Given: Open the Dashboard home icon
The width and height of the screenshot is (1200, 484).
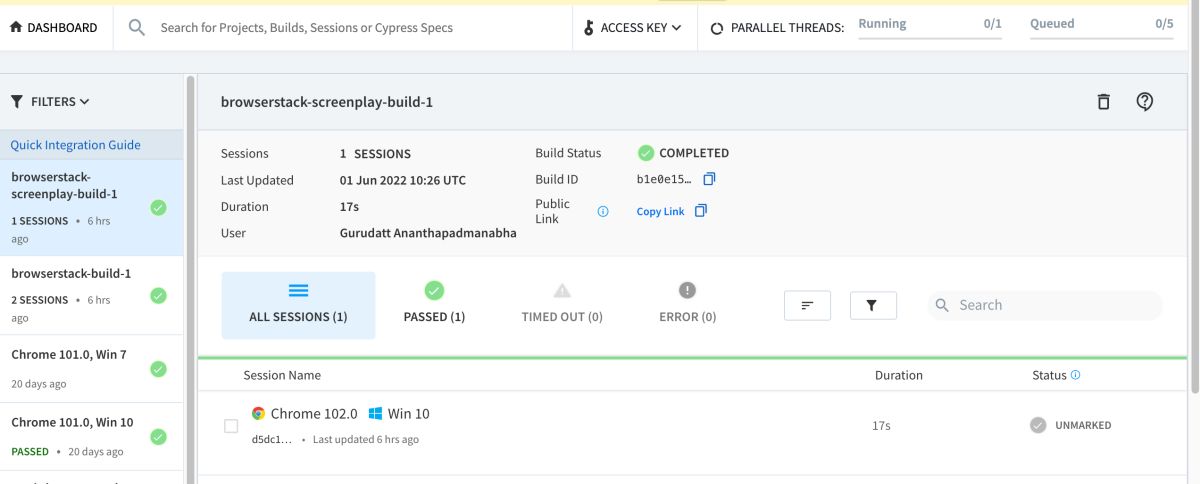Looking at the screenshot, I should (x=15, y=28).
